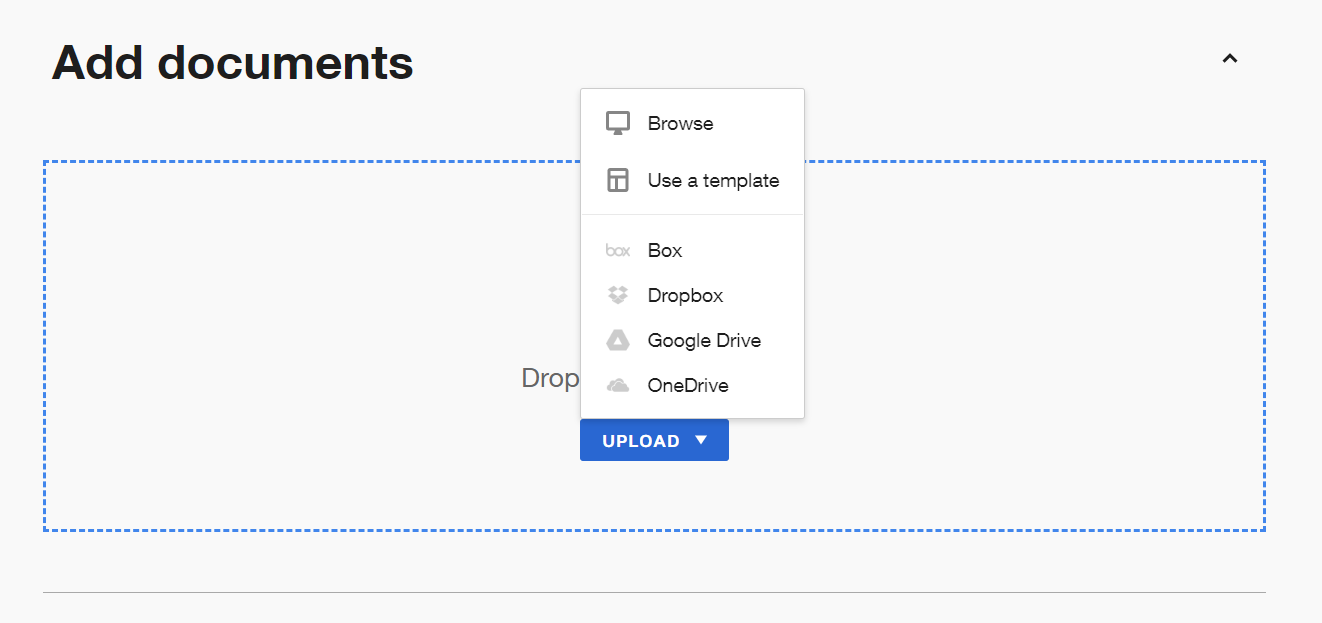Viewport: 1322px width, 623px height.
Task: Collapse the Add documents section chevron
Action: 1230,59
